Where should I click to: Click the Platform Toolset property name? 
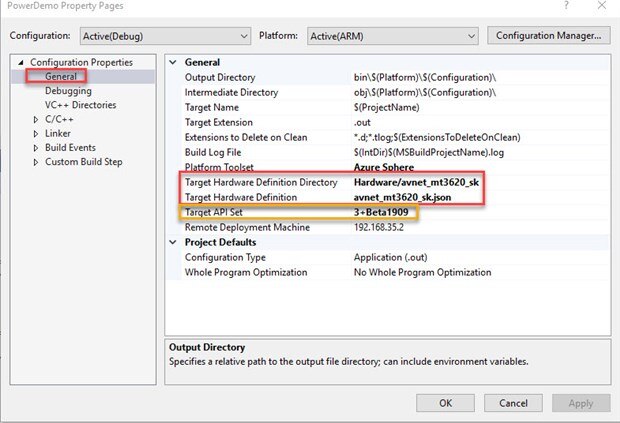(219, 167)
